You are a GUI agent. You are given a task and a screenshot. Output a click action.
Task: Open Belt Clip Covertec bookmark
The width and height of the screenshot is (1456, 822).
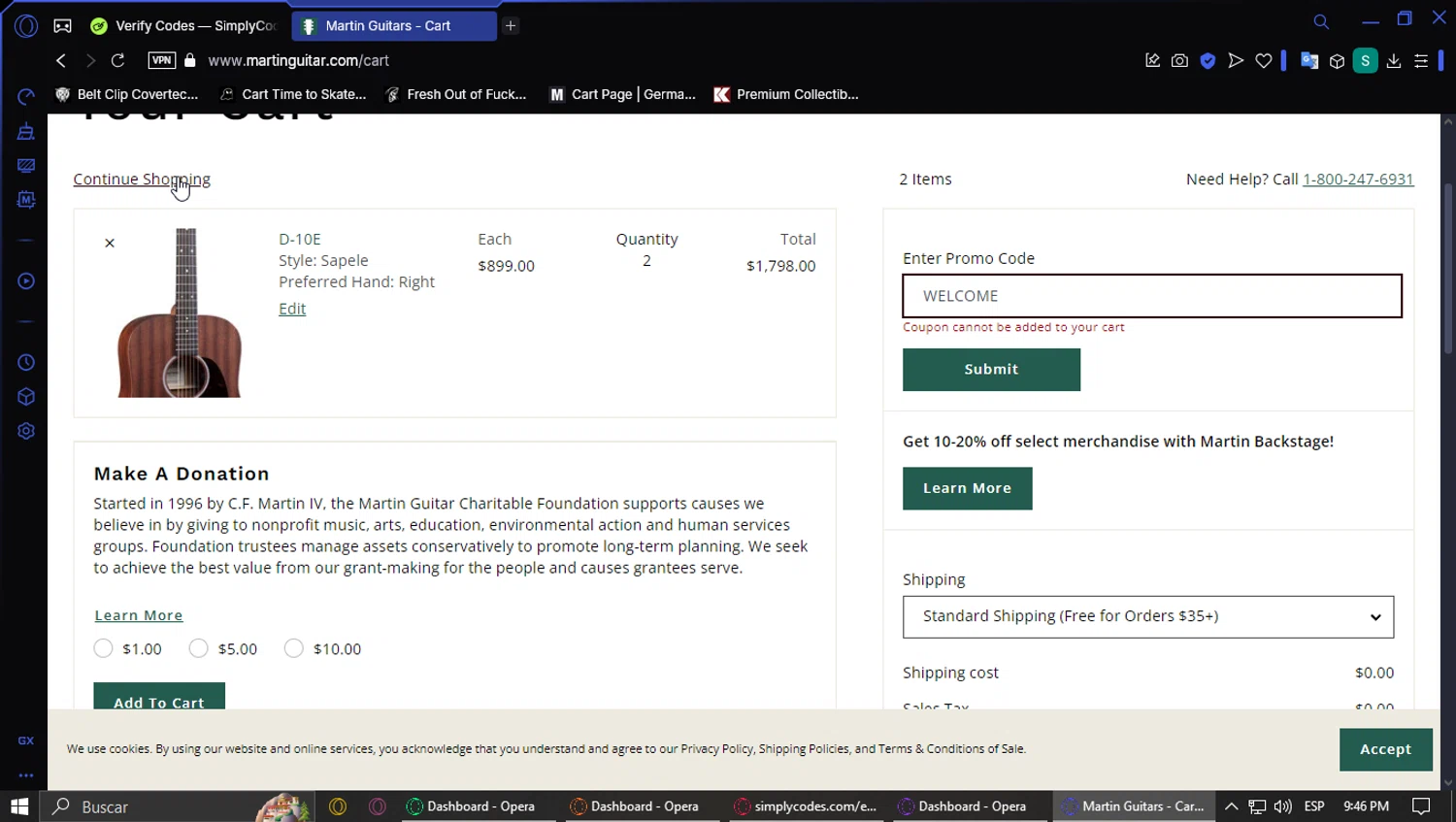(127, 94)
